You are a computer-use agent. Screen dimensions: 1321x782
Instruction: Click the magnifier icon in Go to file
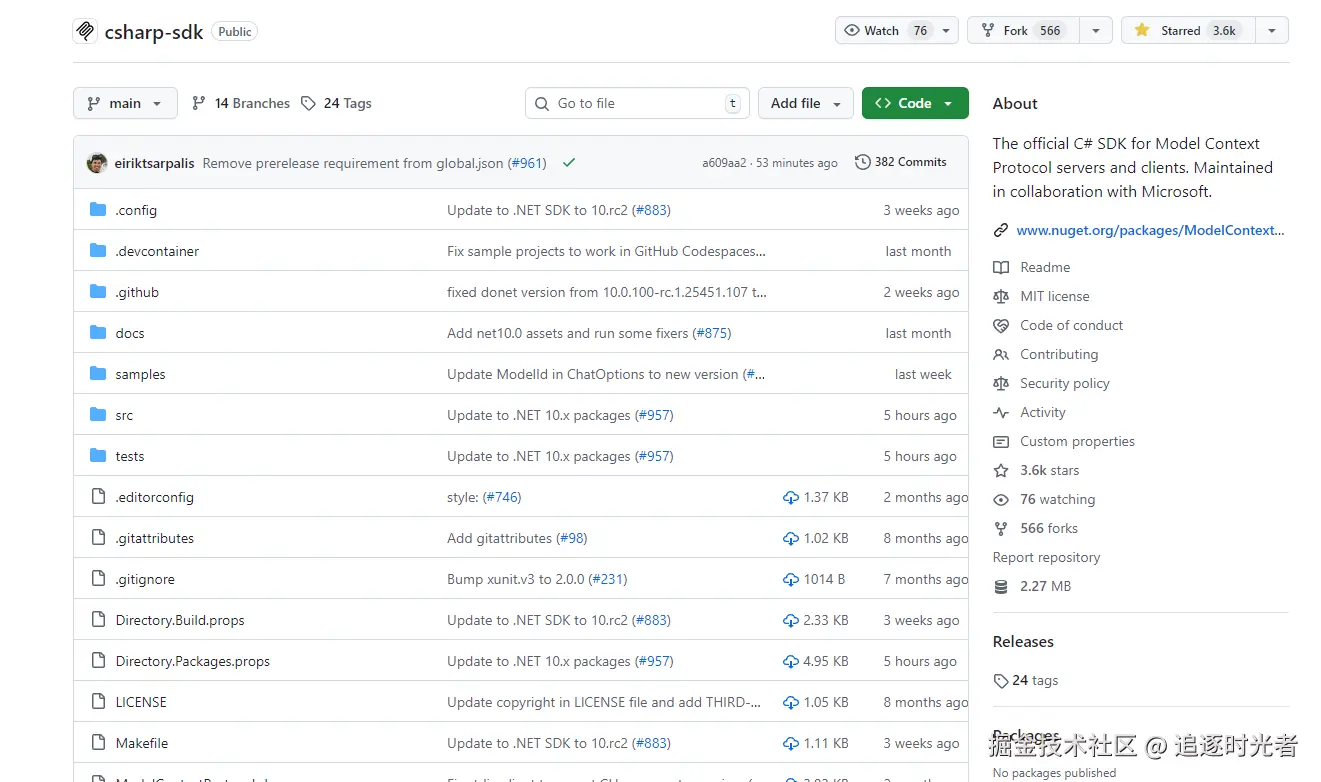click(542, 103)
